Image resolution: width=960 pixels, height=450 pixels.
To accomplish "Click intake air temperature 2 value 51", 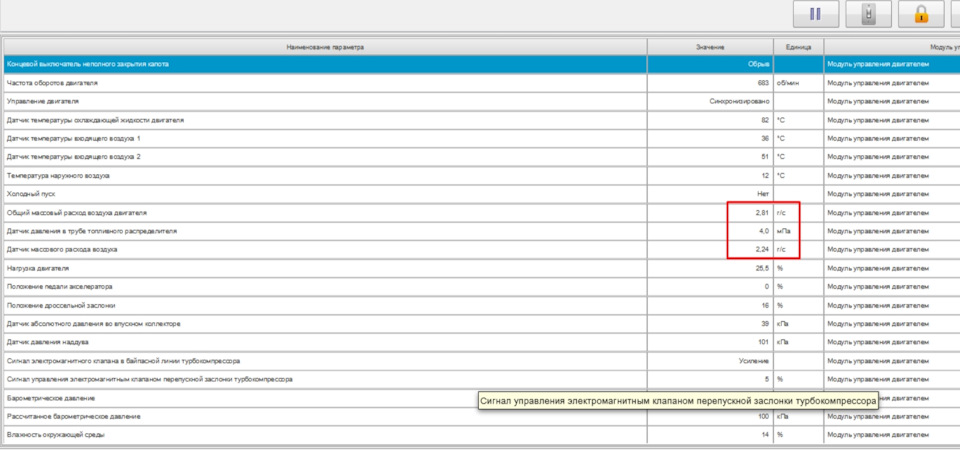I will point(765,157).
